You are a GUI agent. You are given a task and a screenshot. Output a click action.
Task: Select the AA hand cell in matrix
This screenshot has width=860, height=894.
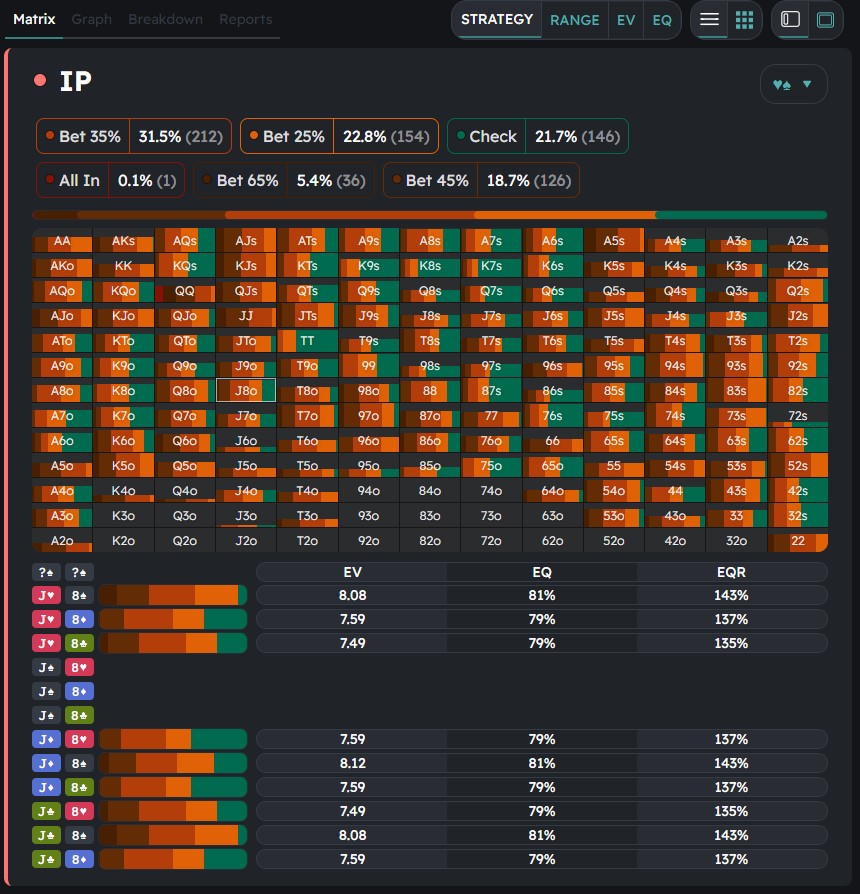point(62,241)
